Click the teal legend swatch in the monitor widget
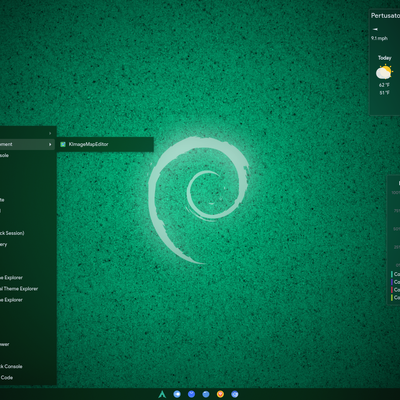 point(392,274)
